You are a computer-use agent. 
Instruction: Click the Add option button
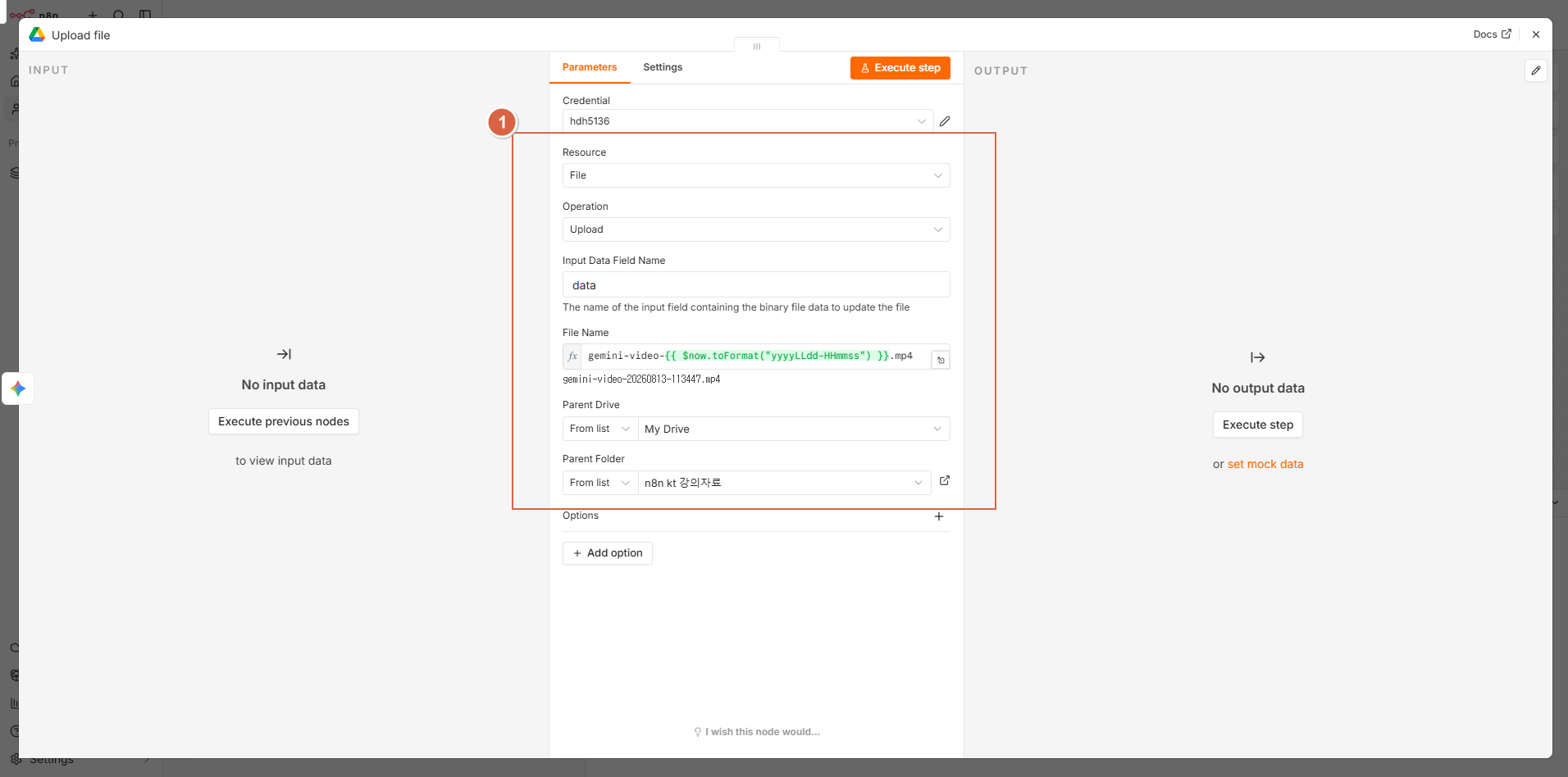pyautogui.click(x=608, y=553)
